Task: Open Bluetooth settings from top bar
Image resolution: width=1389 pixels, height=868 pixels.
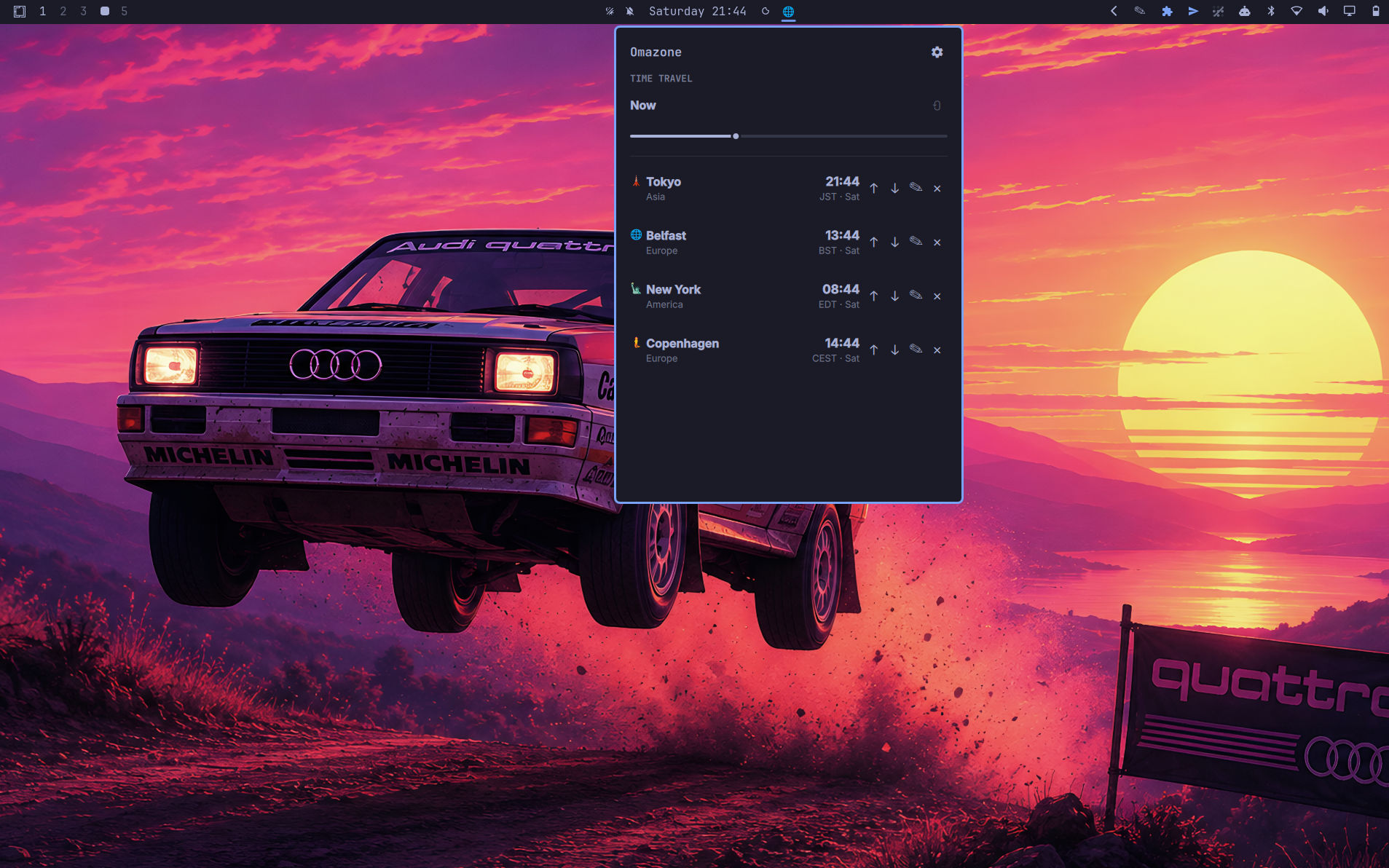Action: pos(1271,11)
